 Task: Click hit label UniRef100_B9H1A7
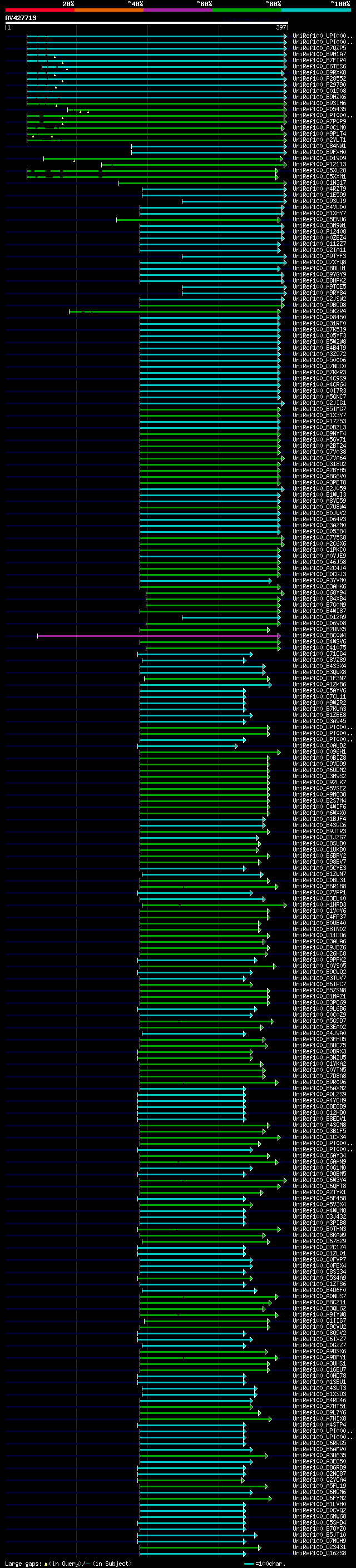[319, 54]
